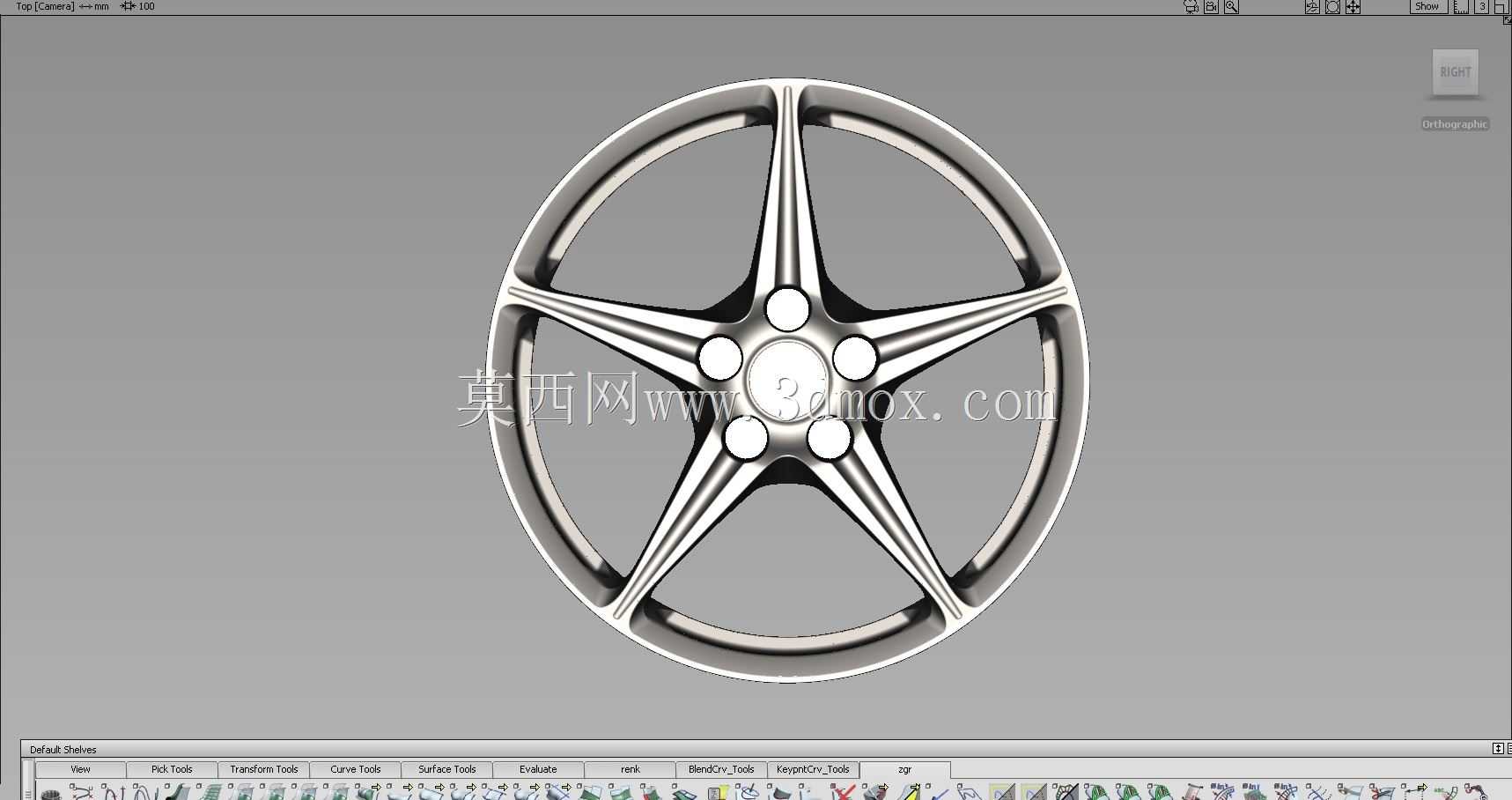This screenshot has width=1512, height=800.
Task: Open the Show menu in the view header
Action: (x=1427, y=6)
